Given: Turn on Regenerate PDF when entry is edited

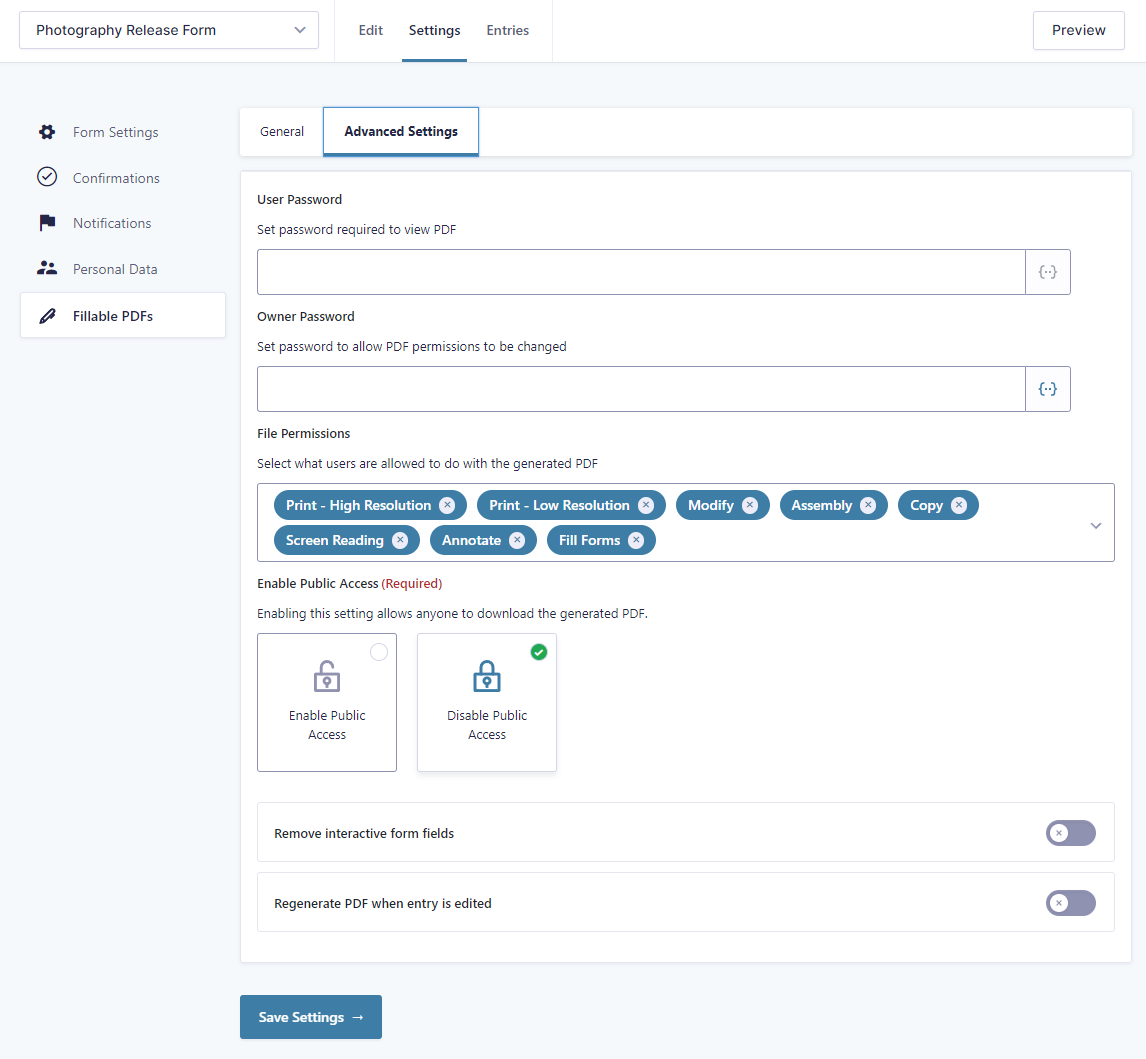Looking at the screenshot, I should pyautogui.click(x=1070, y=902).
